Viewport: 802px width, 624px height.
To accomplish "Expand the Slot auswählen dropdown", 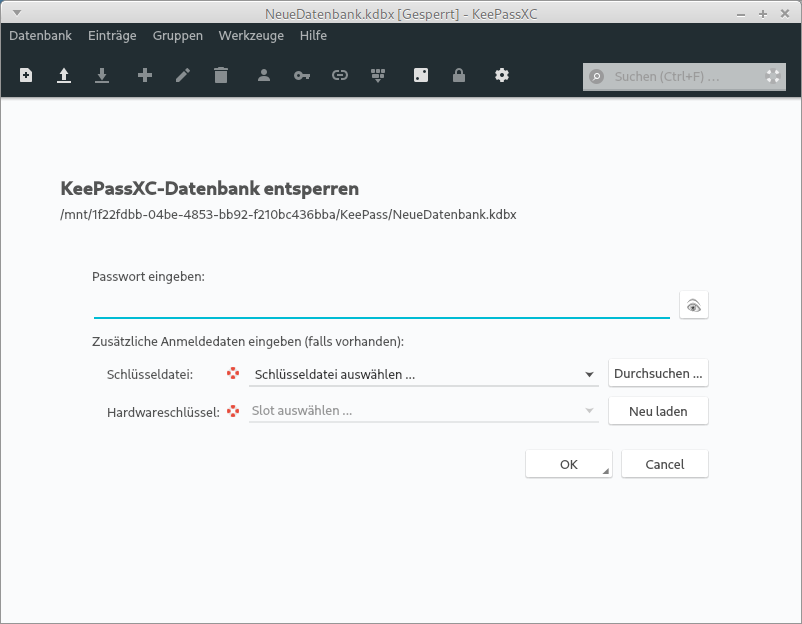I will pyautogui.click(x=590, y=411).
